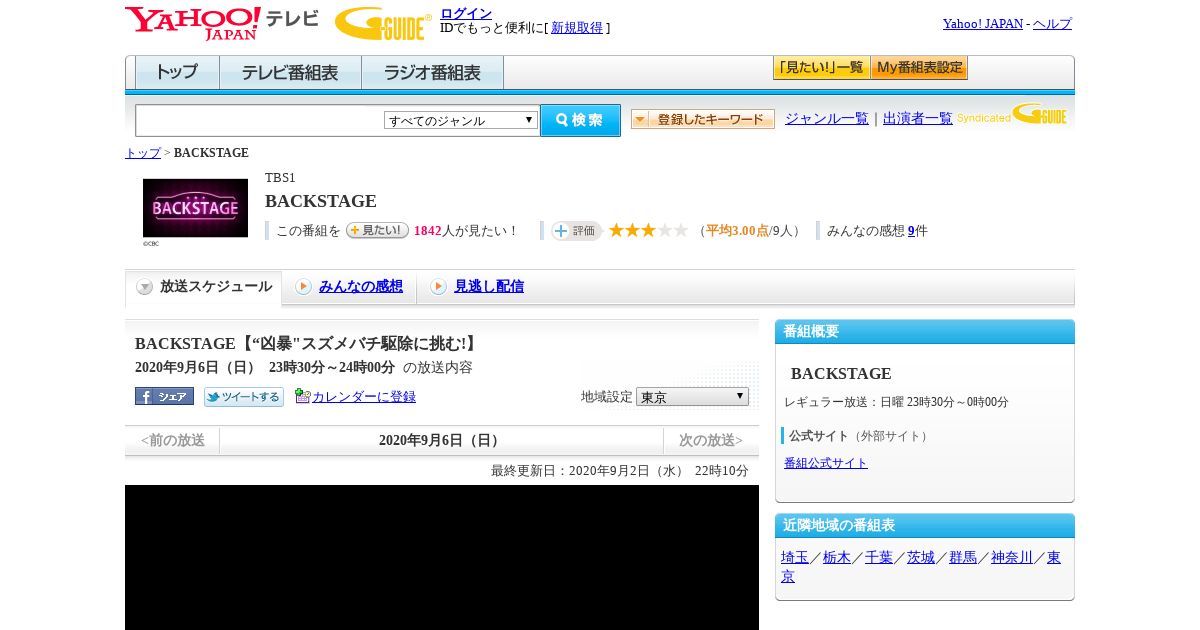Click the arrow icon beside 放送スケジュール
Screen dimensions: 1200x630
click(145, 287)
